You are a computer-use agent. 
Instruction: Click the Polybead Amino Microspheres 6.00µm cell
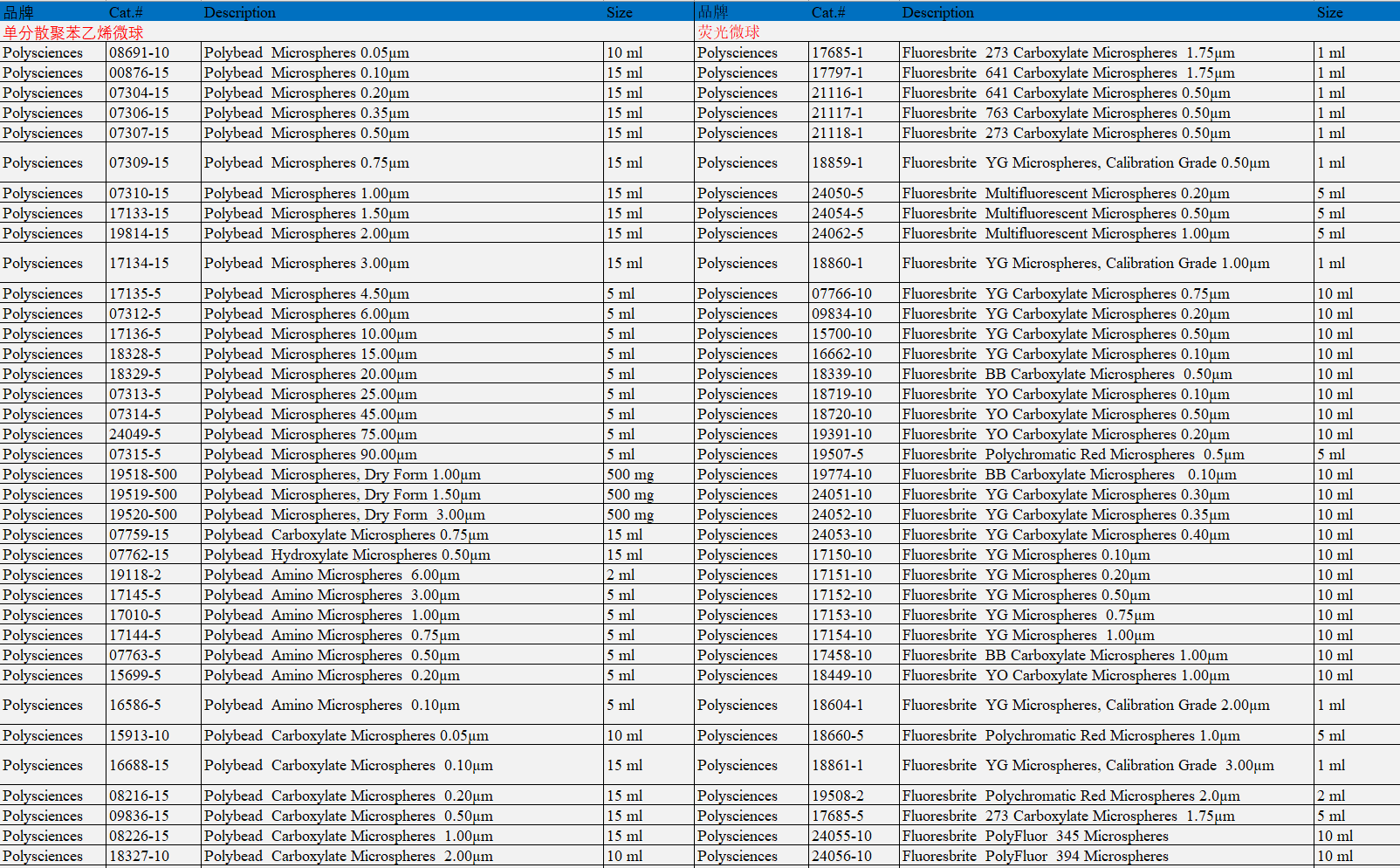click(x=332, y=575)
